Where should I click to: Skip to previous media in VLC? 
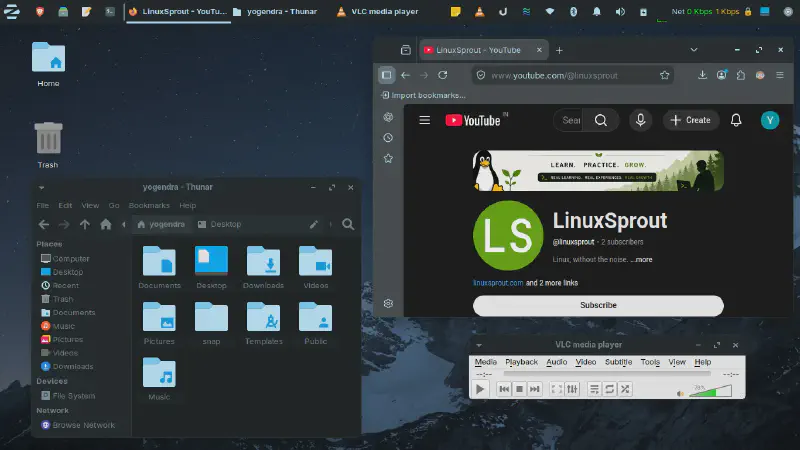[x=504, y=389]
